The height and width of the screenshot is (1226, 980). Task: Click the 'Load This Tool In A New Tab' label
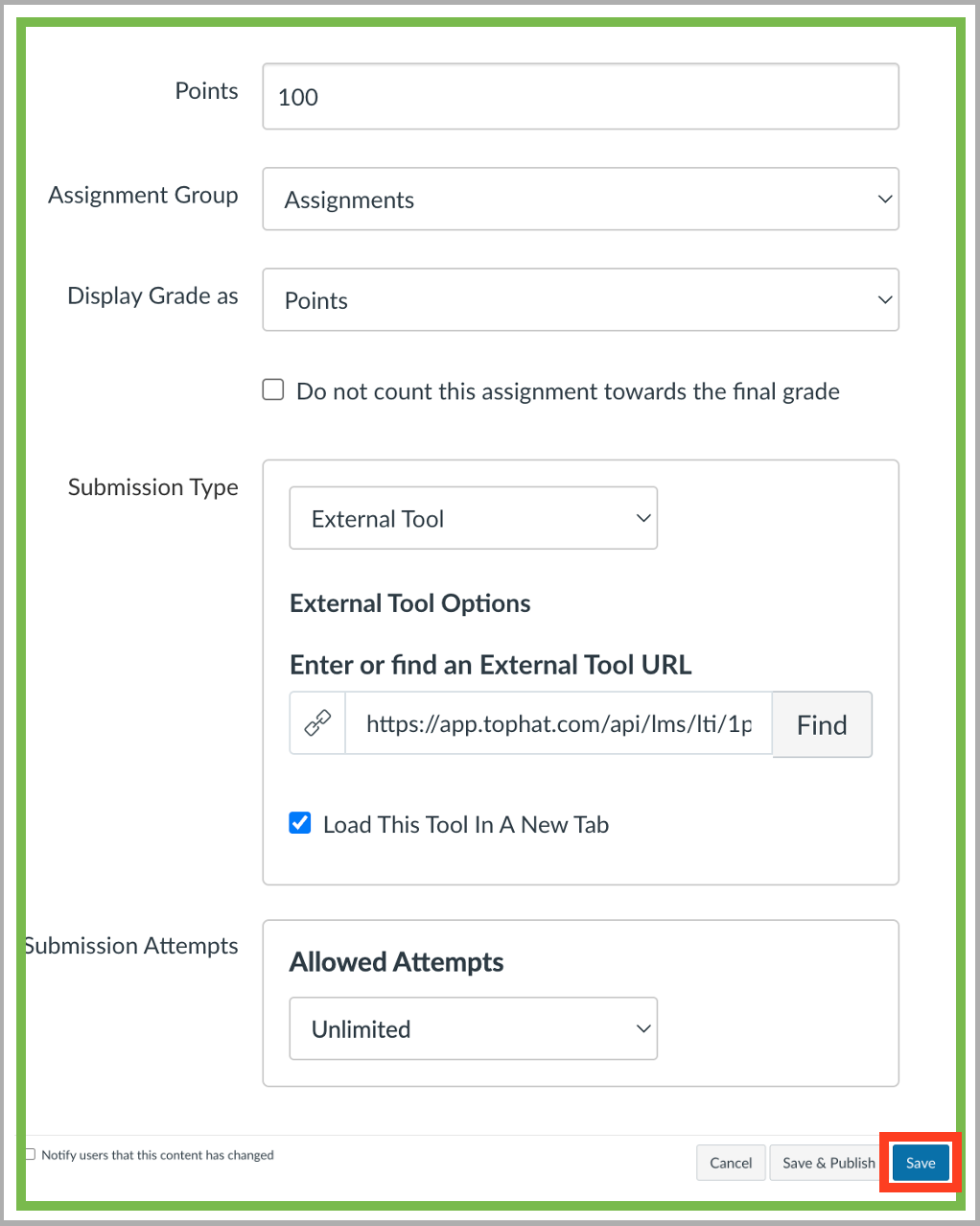[465, 823]
